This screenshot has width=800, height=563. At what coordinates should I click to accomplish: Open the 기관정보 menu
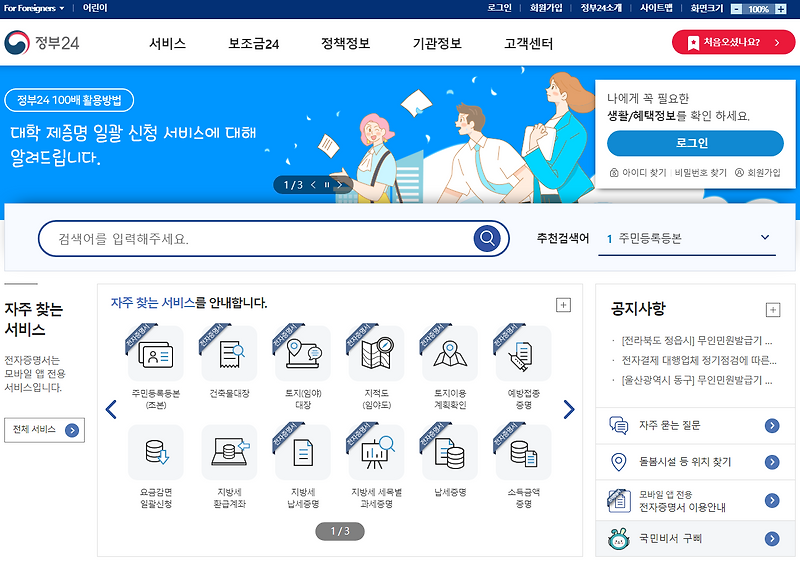click(x=437, y=43)
